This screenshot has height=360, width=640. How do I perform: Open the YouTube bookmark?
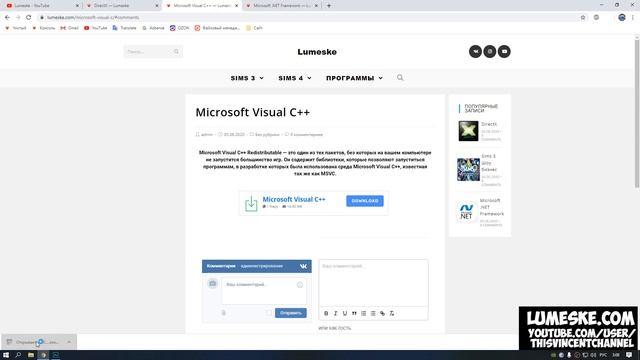pos(96,28)
